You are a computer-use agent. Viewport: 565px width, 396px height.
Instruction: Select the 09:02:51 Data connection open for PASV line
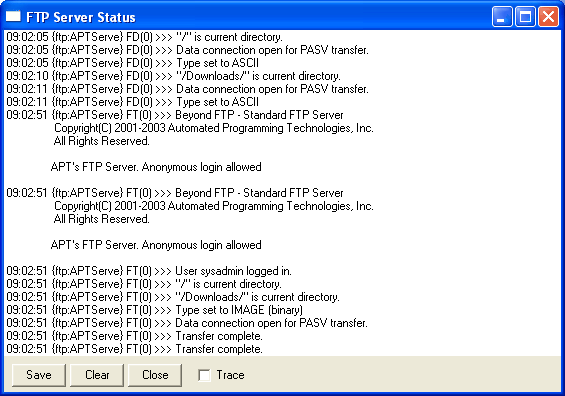coord(187,323)
